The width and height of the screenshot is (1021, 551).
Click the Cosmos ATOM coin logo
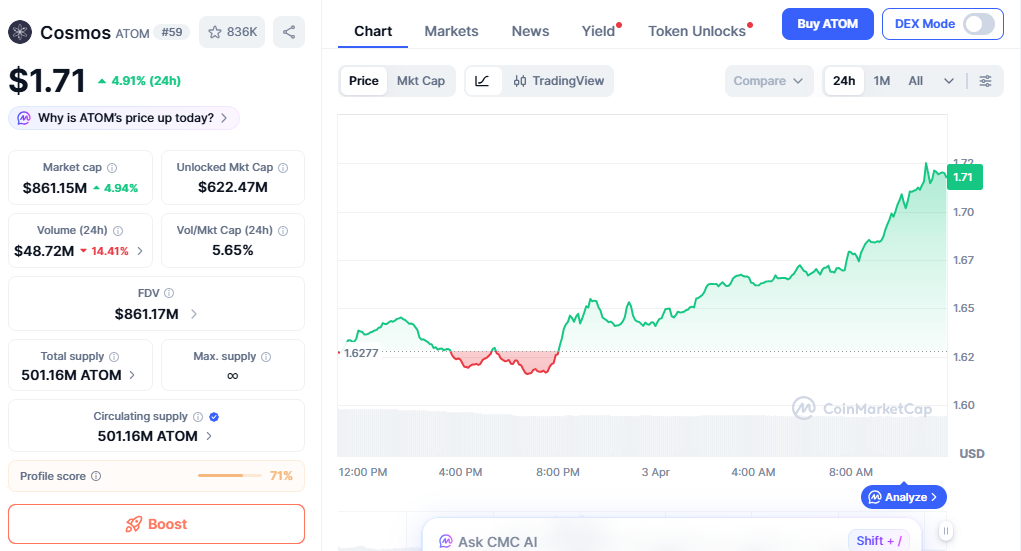tap(20, 32)
